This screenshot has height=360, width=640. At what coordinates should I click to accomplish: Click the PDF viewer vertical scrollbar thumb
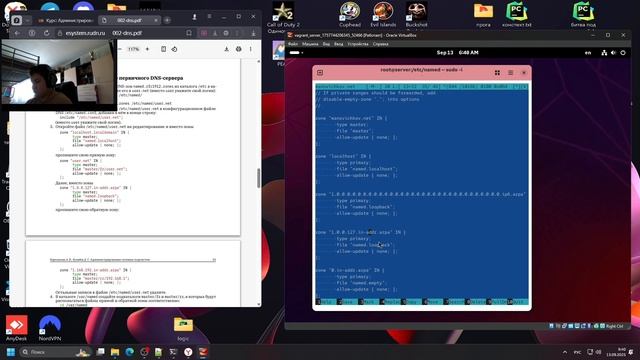(258, 178)
